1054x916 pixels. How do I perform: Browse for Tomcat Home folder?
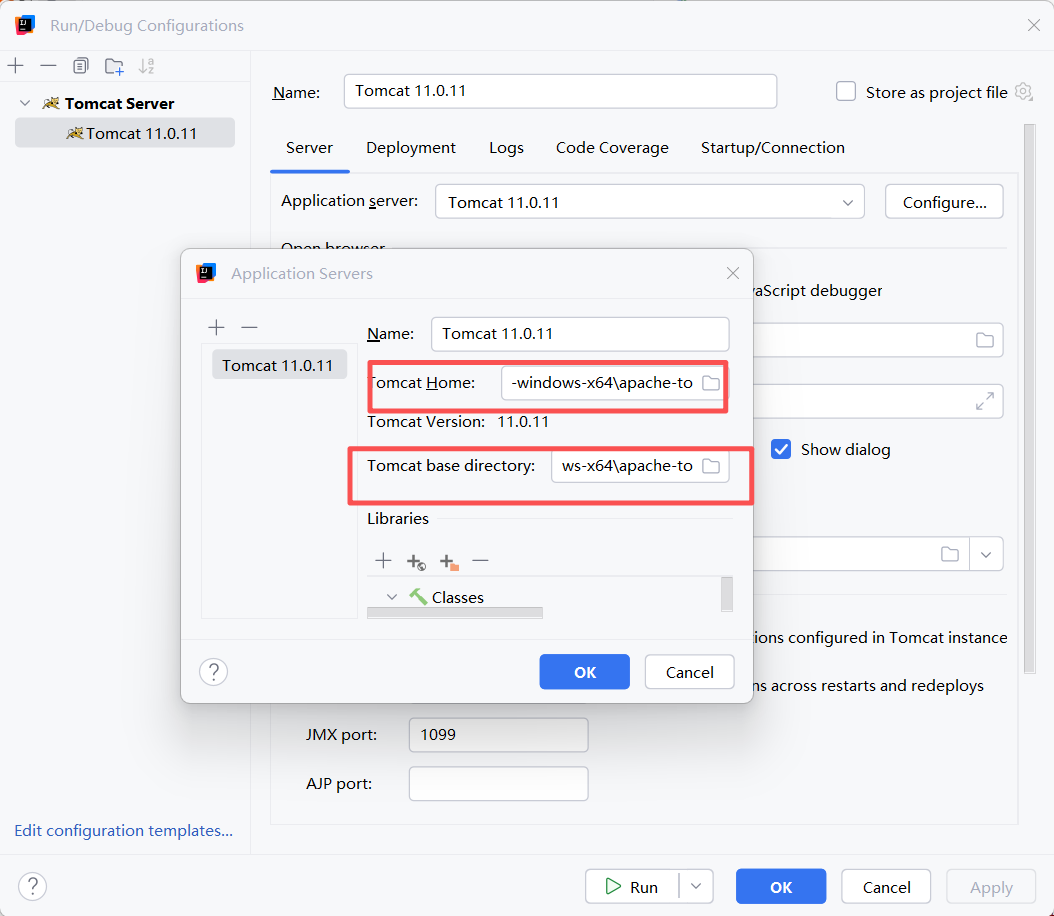[x=711, y=383]
